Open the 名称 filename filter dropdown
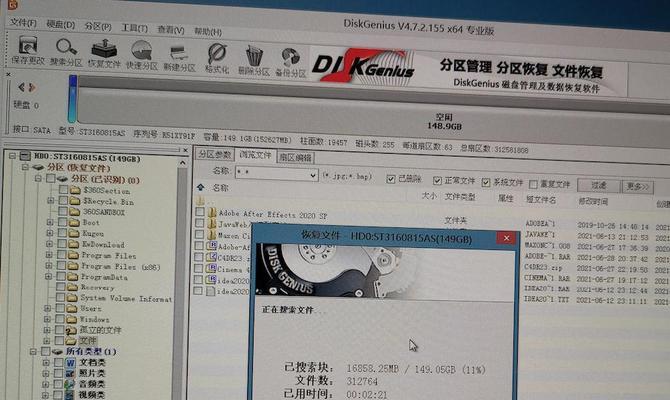The width and height of the screenshot is (670, 400). point(313,176)
